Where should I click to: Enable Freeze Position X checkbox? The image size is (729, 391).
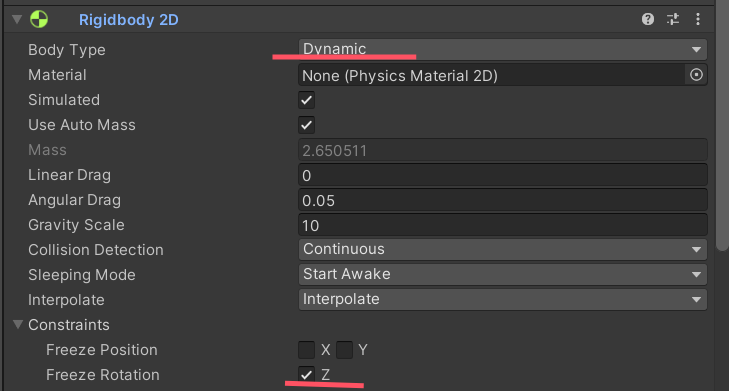(306, 350)
